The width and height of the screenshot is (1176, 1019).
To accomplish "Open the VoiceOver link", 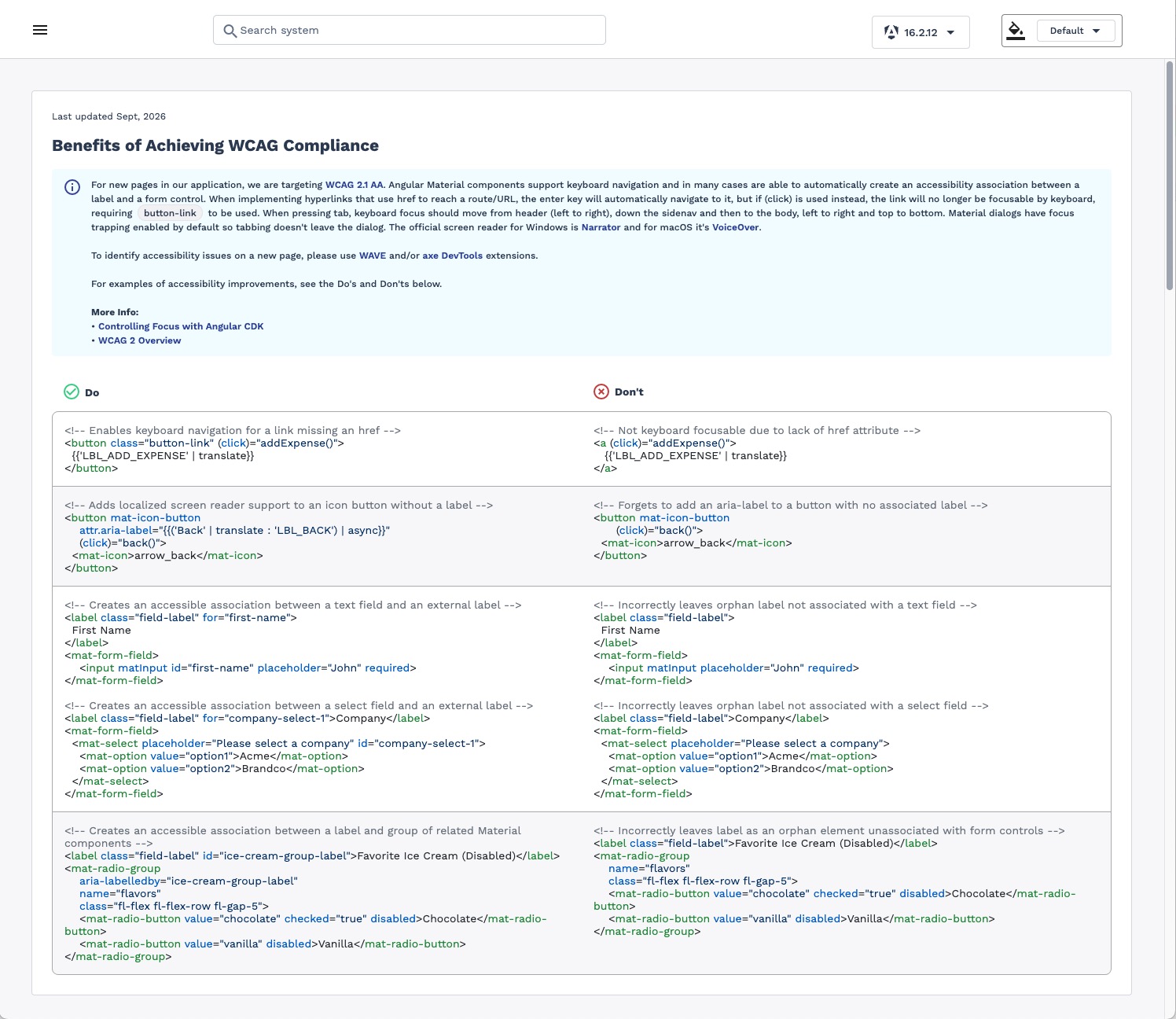I will (x=736, y=227).
